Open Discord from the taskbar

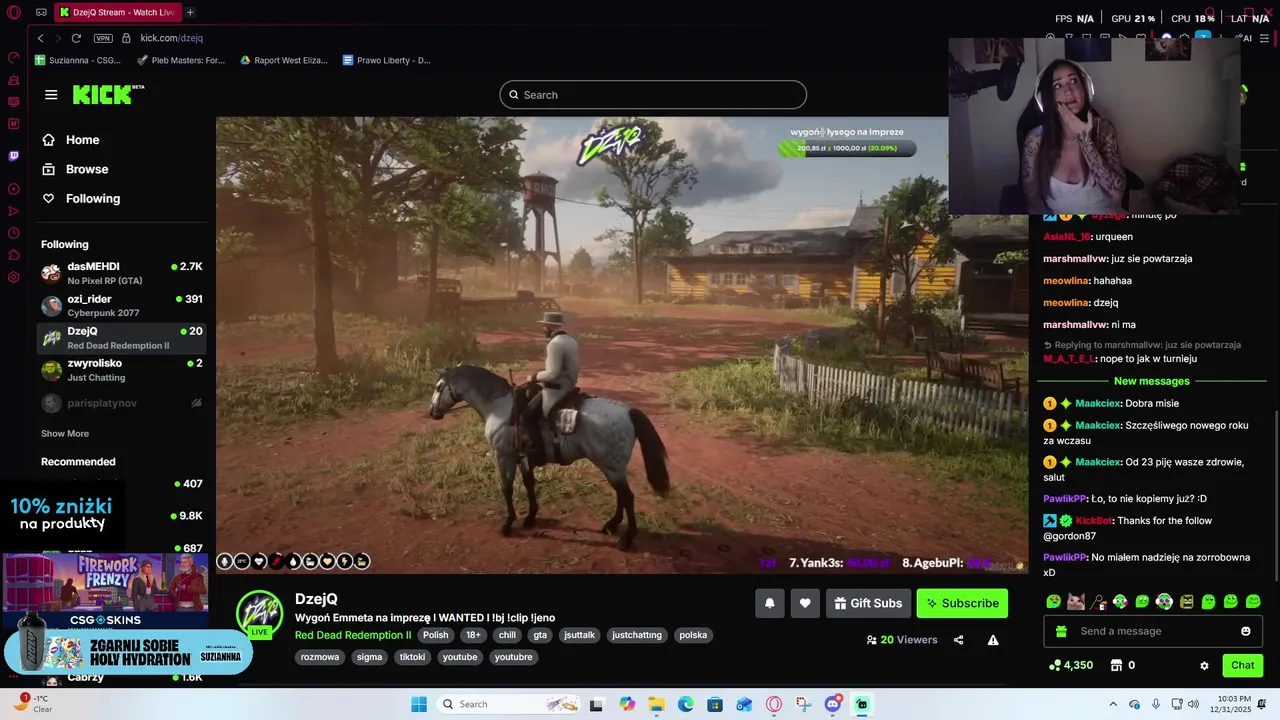tap(832, 704)
